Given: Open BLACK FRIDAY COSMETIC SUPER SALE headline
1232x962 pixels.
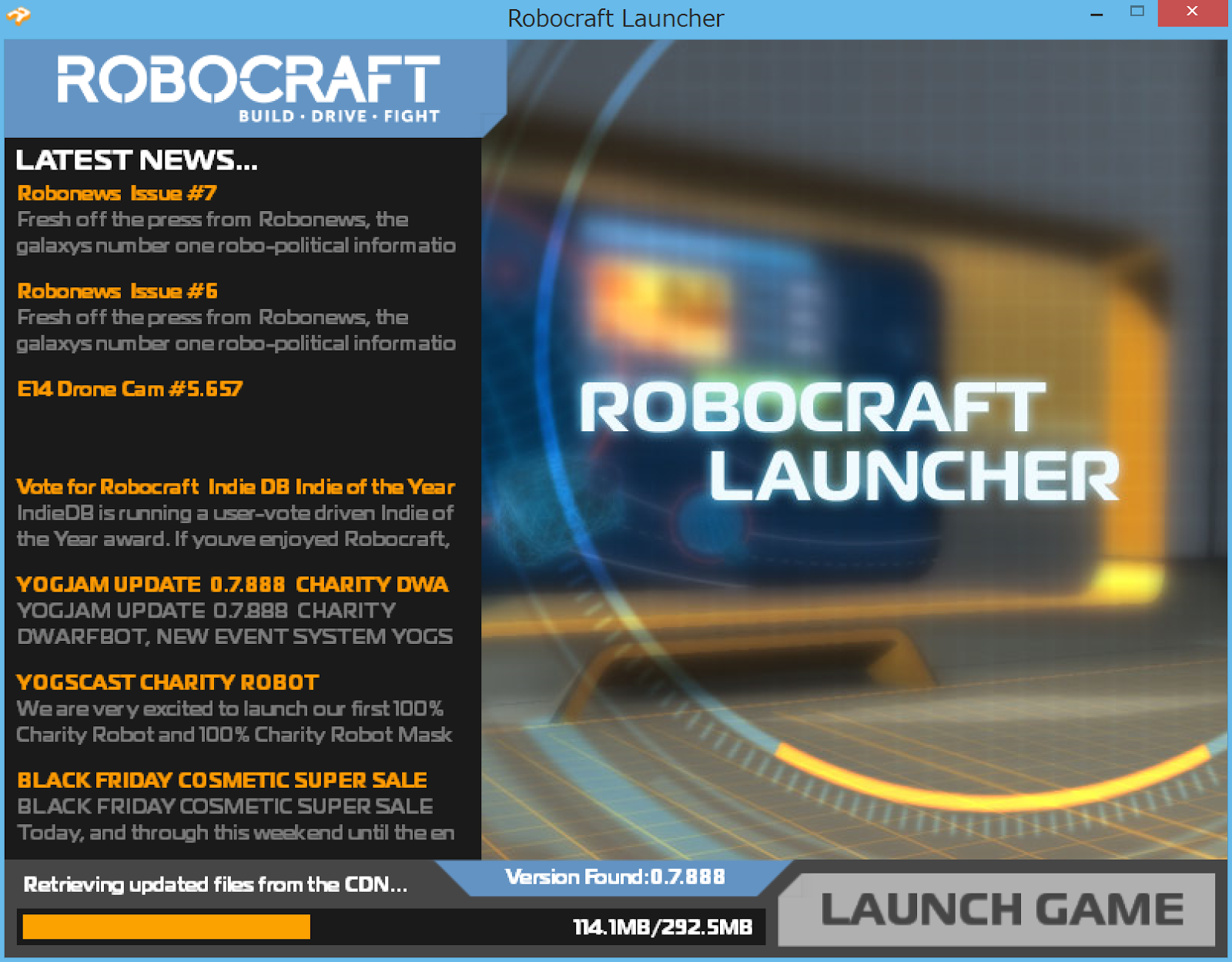Looking at the screenshot, I should 222,779.
